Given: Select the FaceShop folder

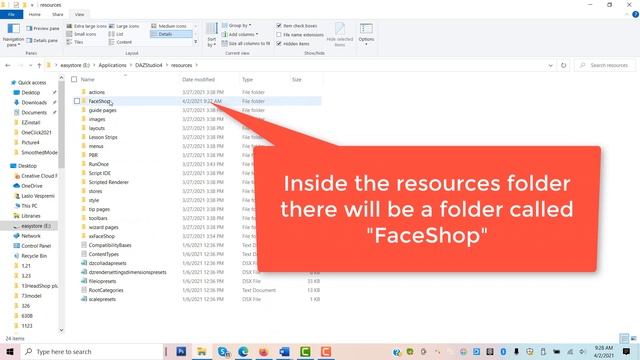Looking at the screenshot, I should [x=100, y=101].
